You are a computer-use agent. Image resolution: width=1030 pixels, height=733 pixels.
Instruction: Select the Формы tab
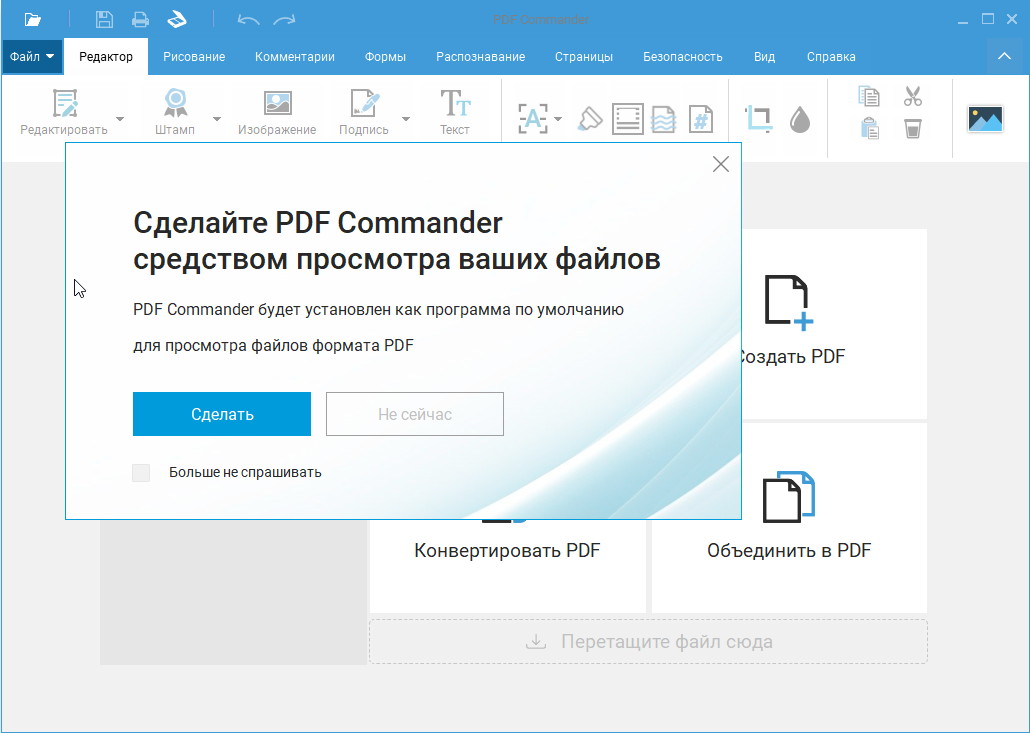386,56
